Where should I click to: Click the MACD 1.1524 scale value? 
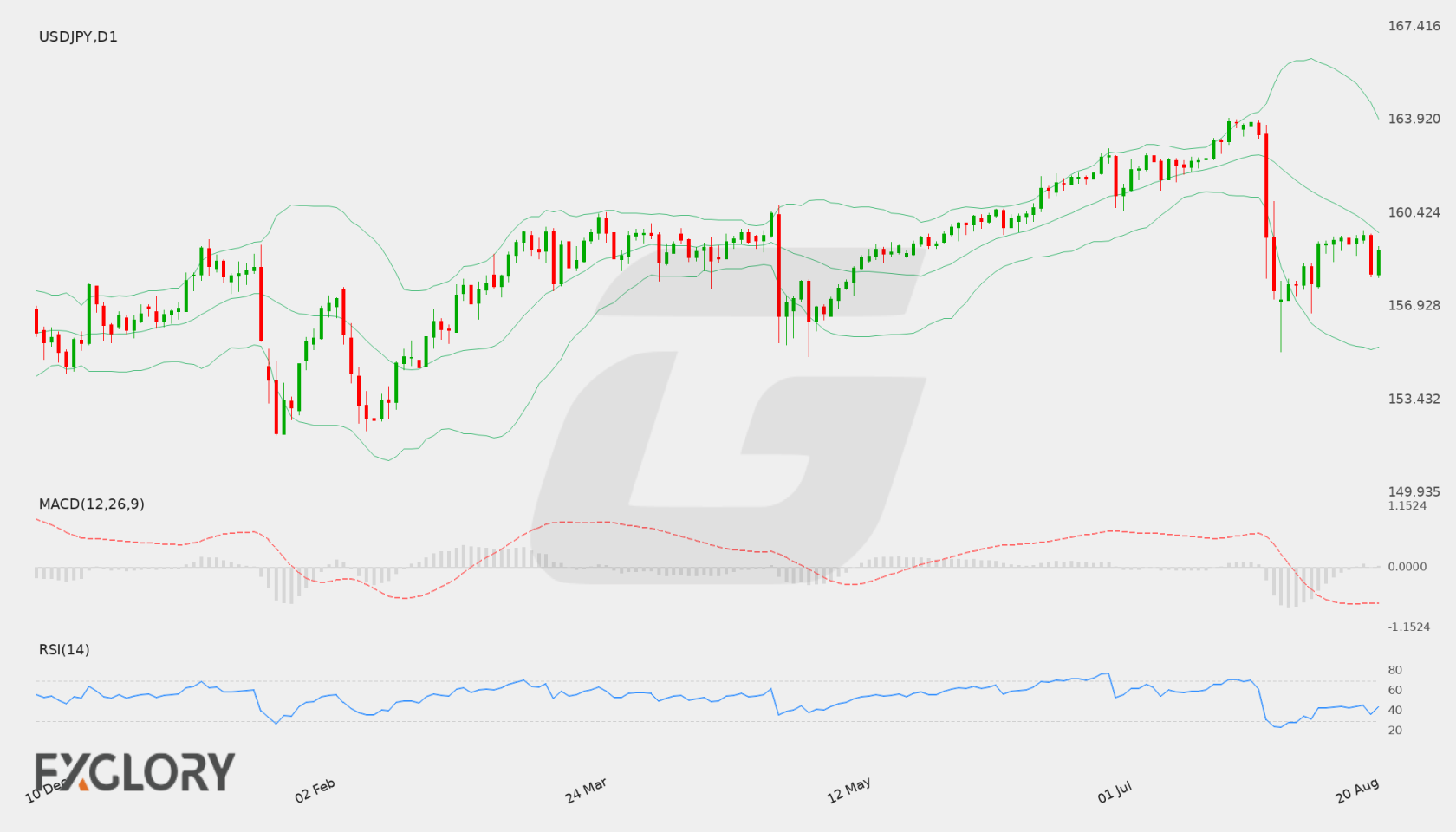(x=1407, y=505)
